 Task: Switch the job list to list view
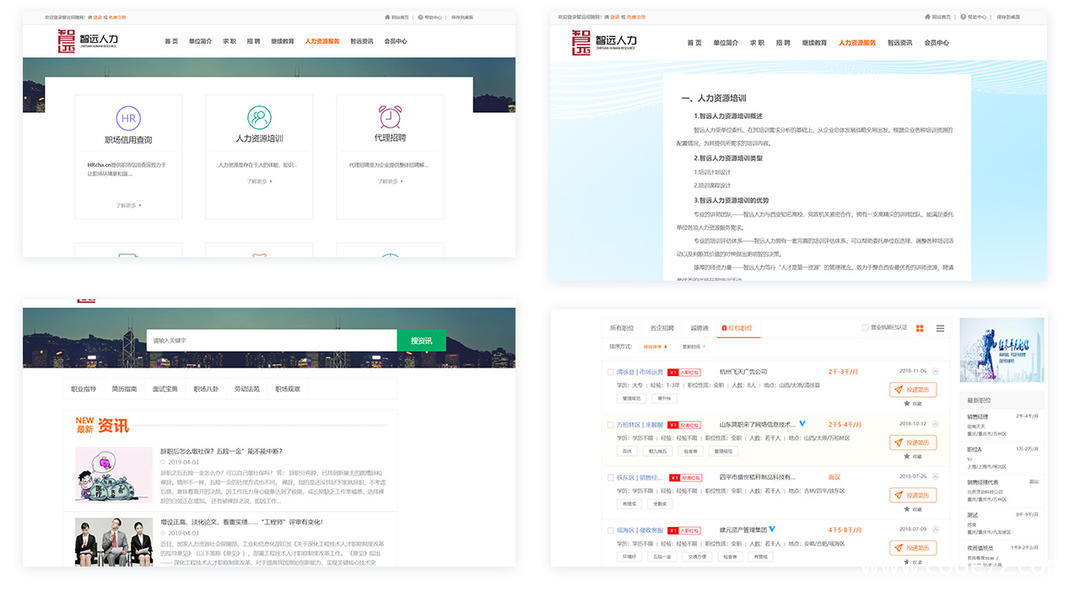940,329
